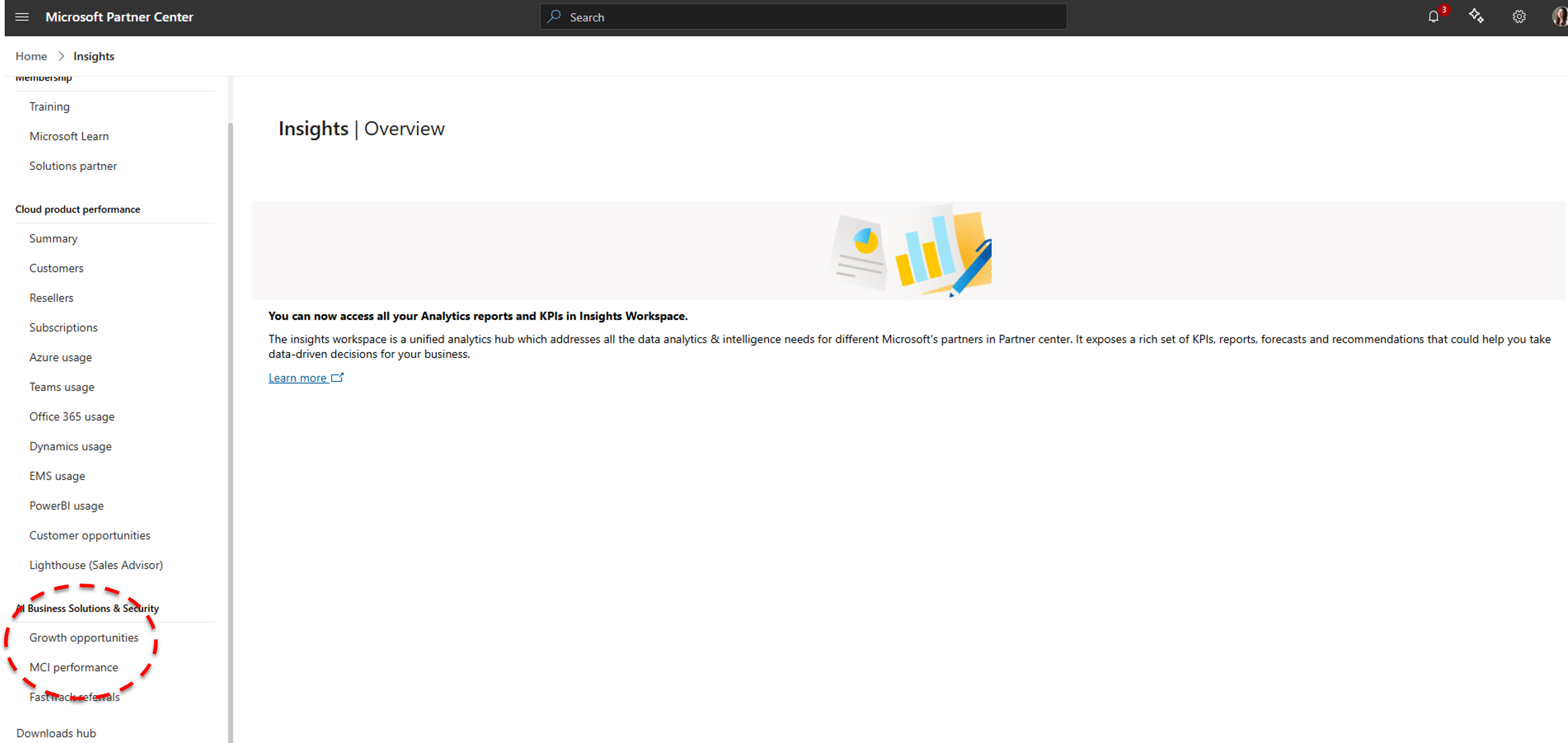Select Solutions partner in the sidebar
Screen dimensions: 1568x743
click(73, 166)
